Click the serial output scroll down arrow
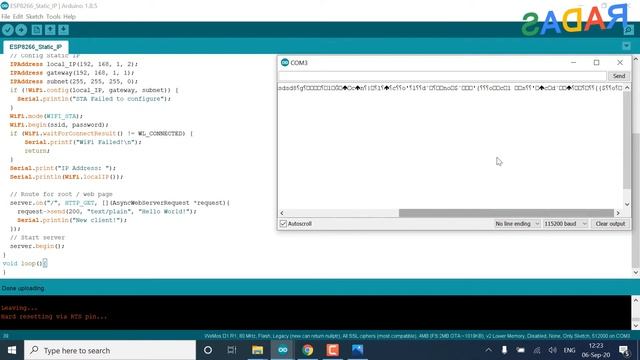Screen dimensions: 640x360 point(627,204)
